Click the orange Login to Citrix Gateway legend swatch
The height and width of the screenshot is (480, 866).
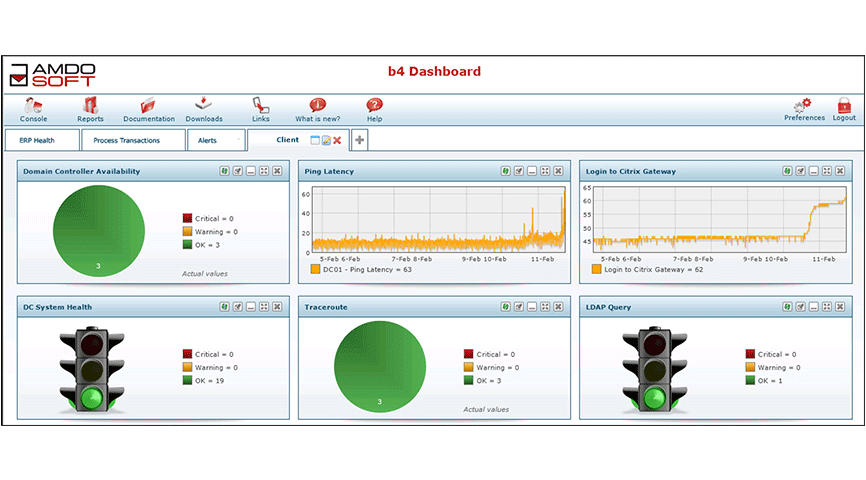point(596,270)
